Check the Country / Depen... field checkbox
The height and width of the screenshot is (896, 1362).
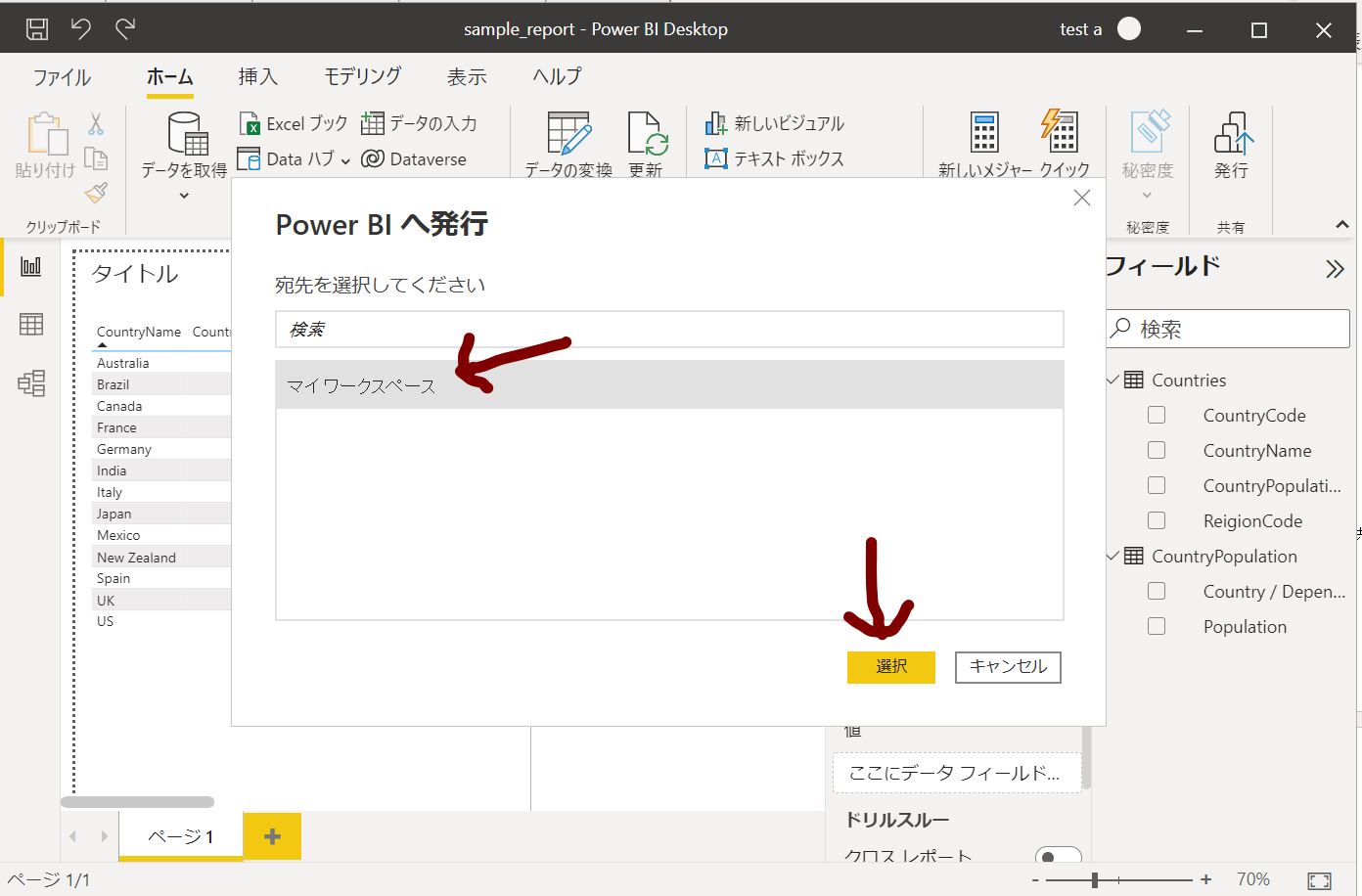click(x=1157, y=591)
